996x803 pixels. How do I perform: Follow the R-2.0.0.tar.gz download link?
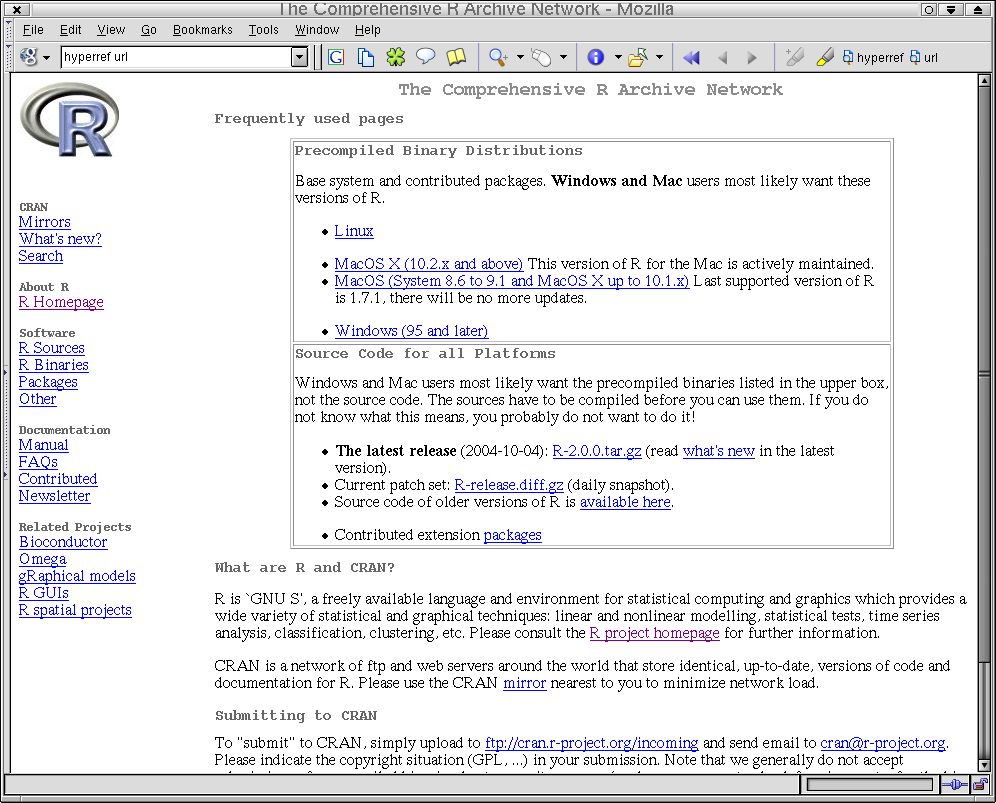coord(597,451)
